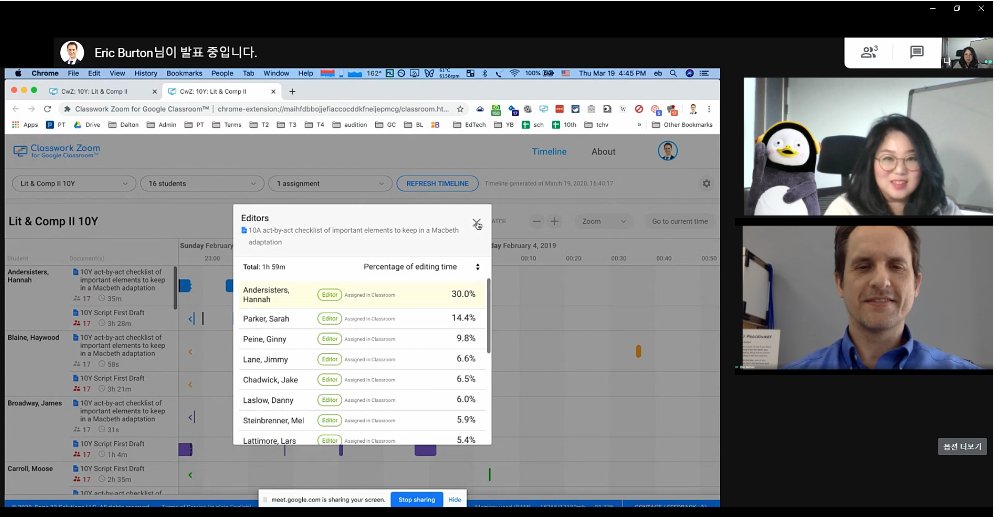
Task: Open the History menu
Action: (x=145, y=73)
